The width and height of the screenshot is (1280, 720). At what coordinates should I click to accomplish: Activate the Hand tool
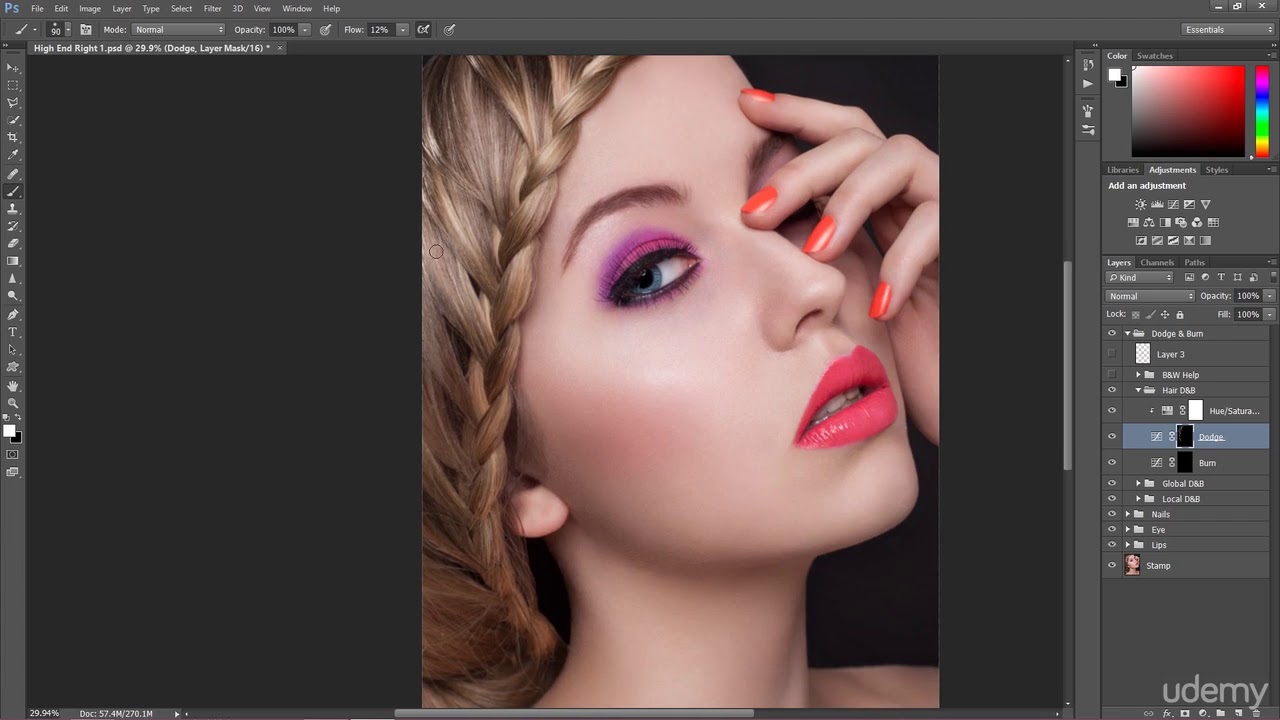(x=13, y=385)
